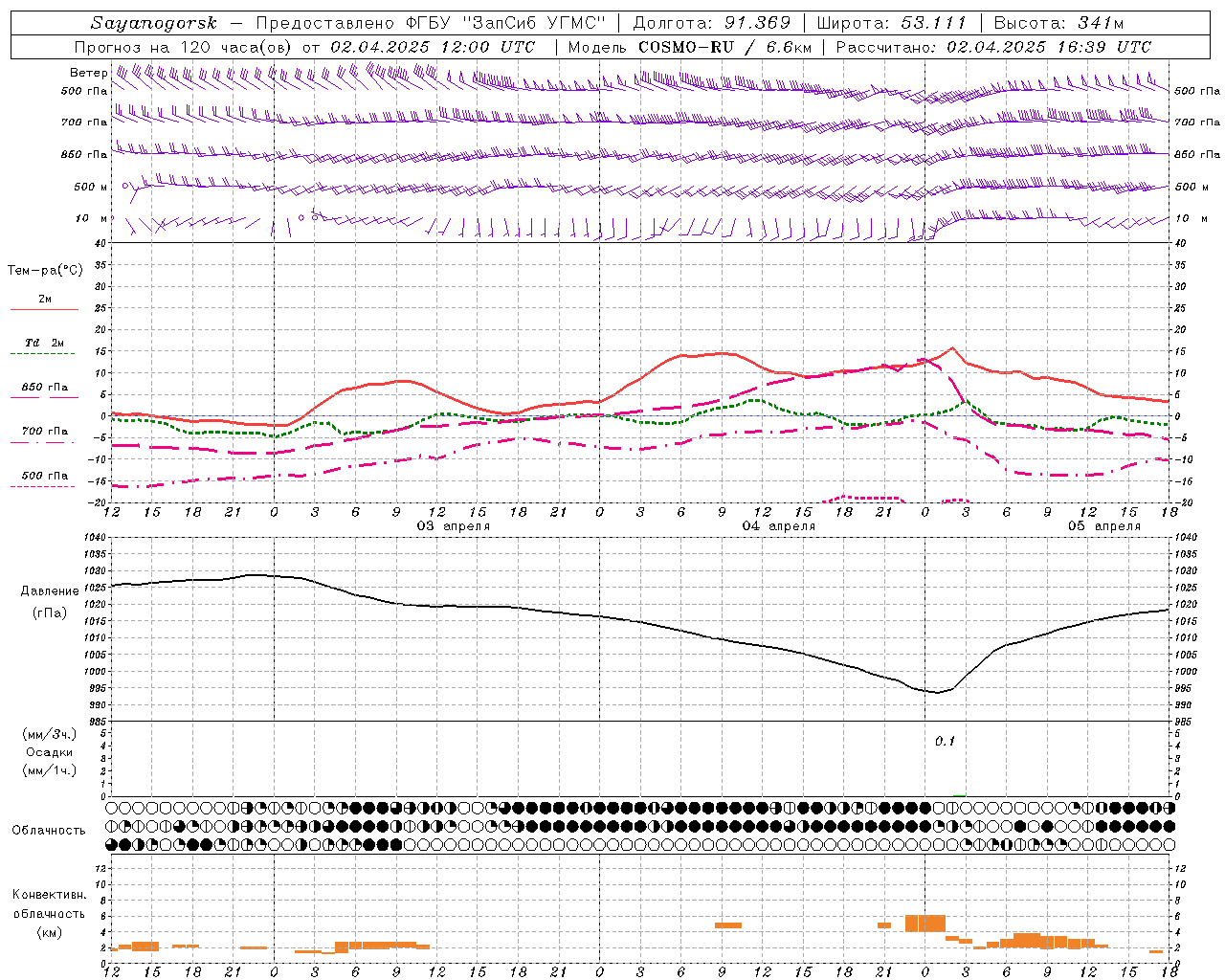The width and height of the screenshot is (1225, 980).
Task: Click the 0.1 precipitation value annotation
Action: pos(945,742)
